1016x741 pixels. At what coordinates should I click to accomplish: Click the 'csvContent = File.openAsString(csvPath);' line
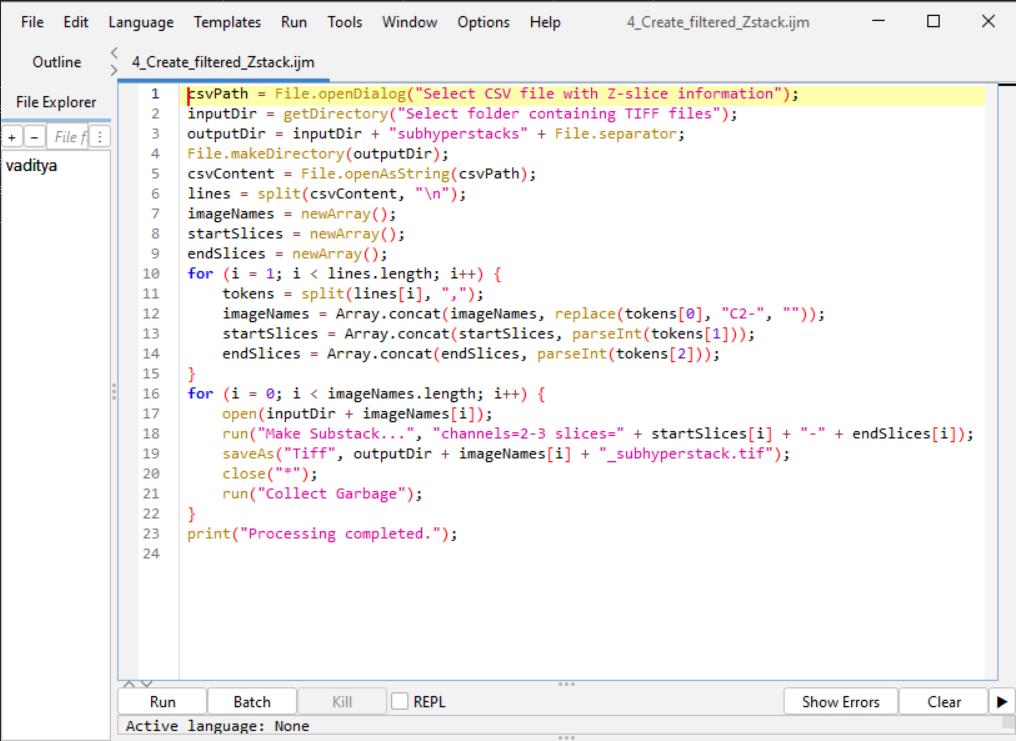tap(362, 174)
